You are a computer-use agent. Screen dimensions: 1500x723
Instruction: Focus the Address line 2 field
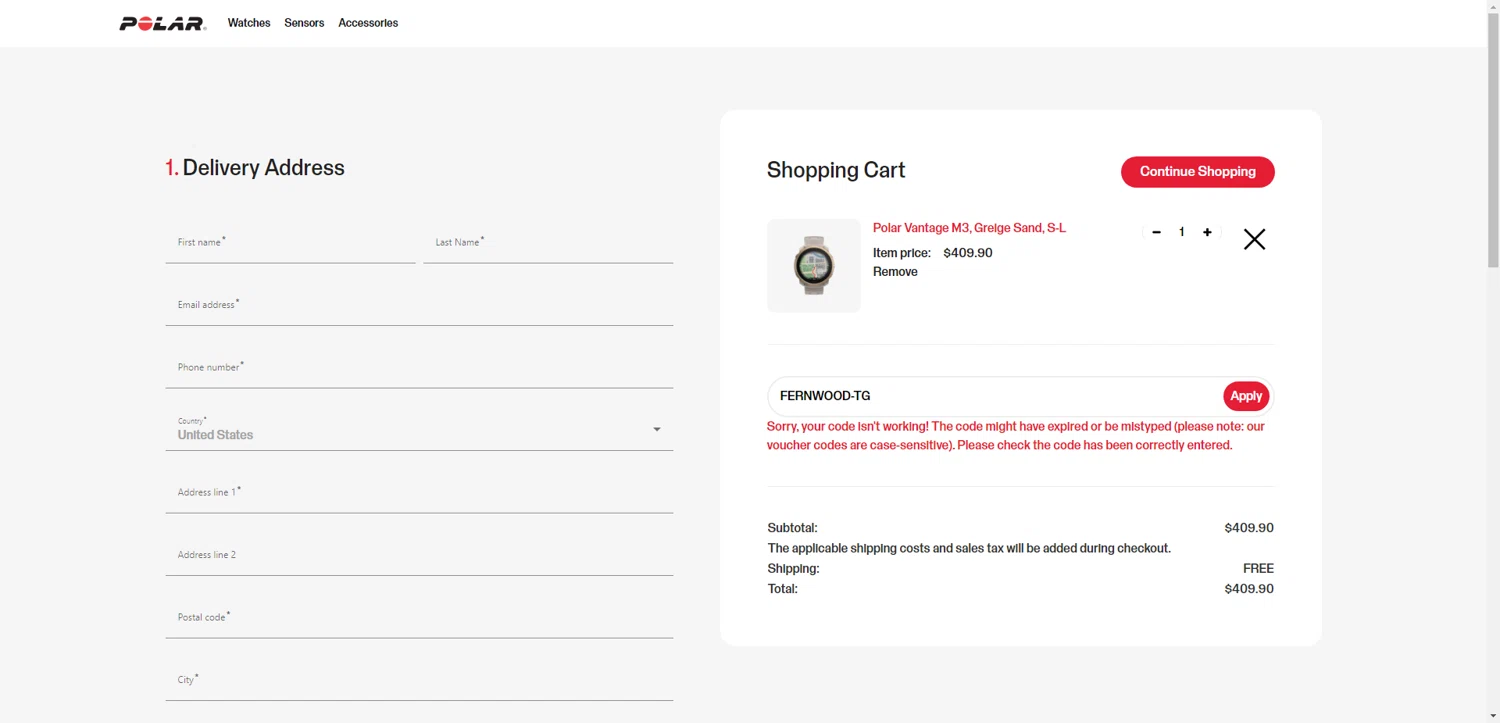click(x=419, y=556)
